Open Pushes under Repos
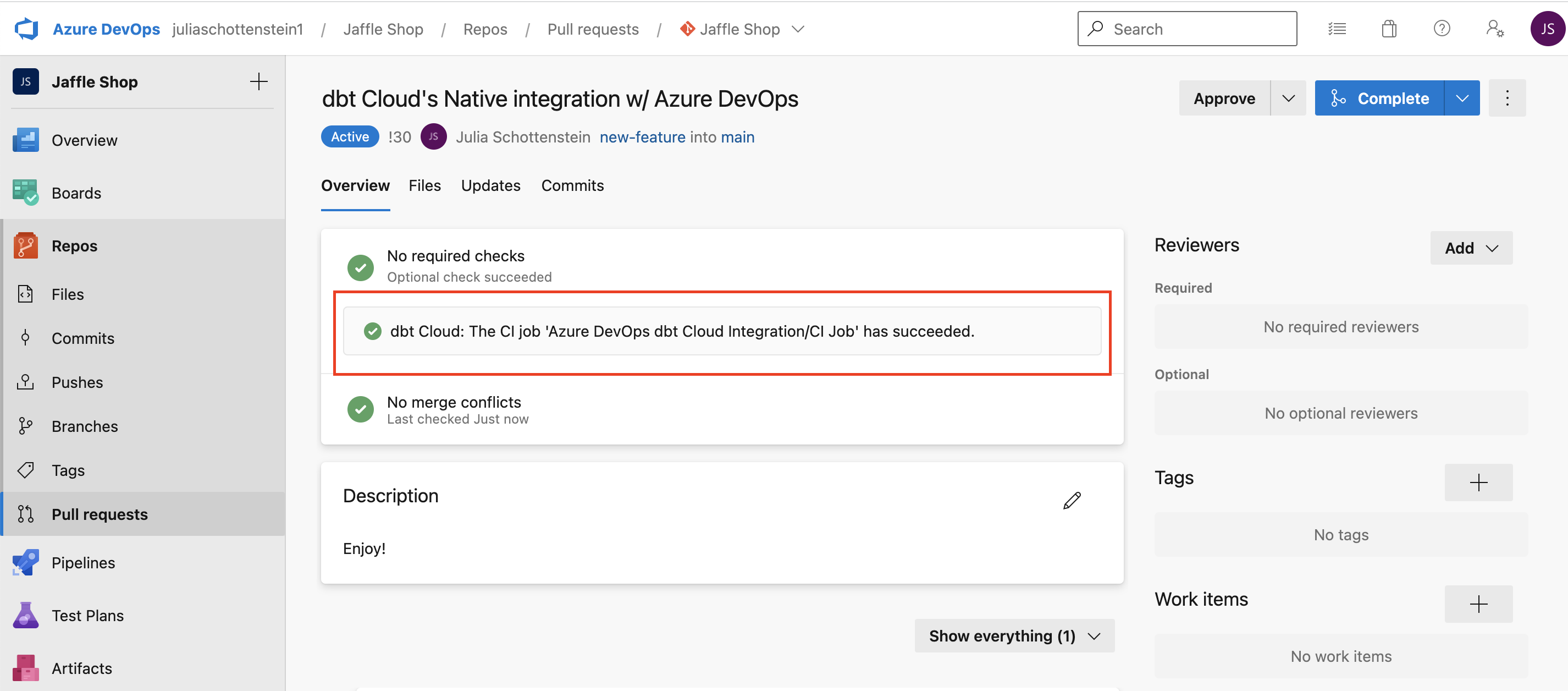1568x691 pixels. (x=142, y=382)
